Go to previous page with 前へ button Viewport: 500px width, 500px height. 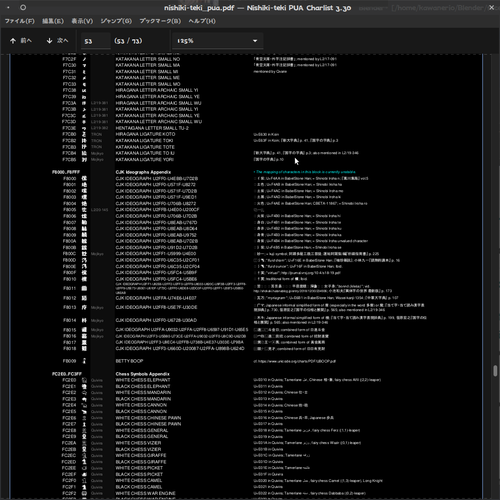pos(21,41)
